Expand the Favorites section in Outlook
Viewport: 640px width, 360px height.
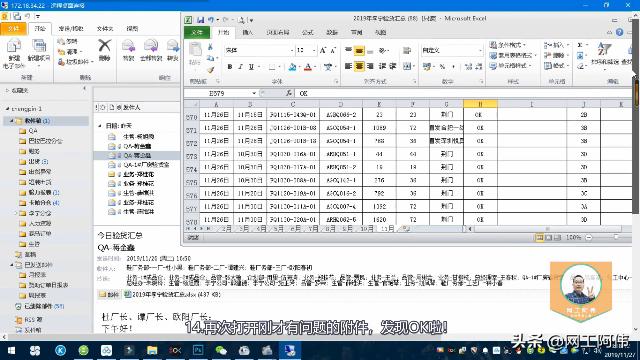tap(7, 90)
